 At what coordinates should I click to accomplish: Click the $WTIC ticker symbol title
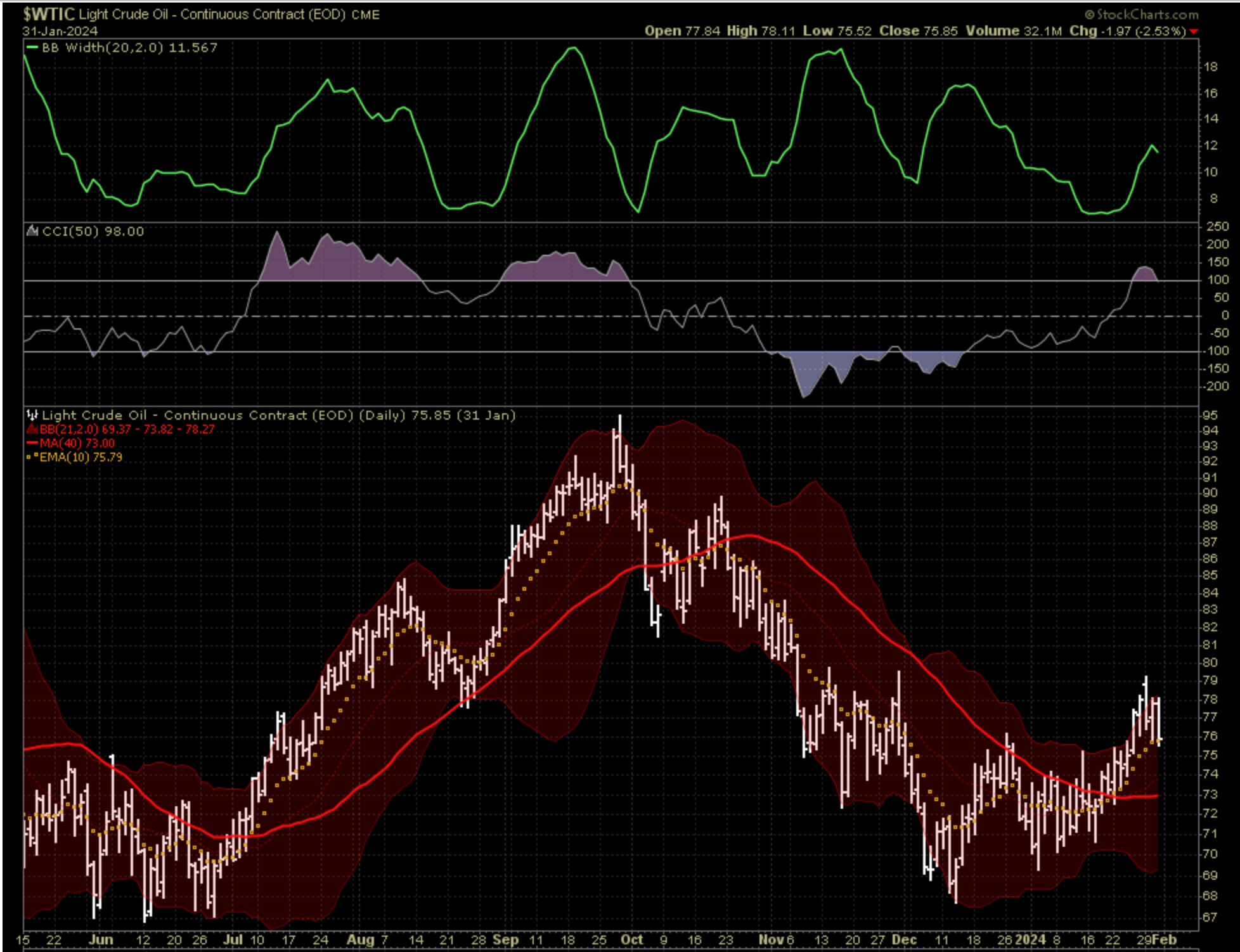point(48,14)
